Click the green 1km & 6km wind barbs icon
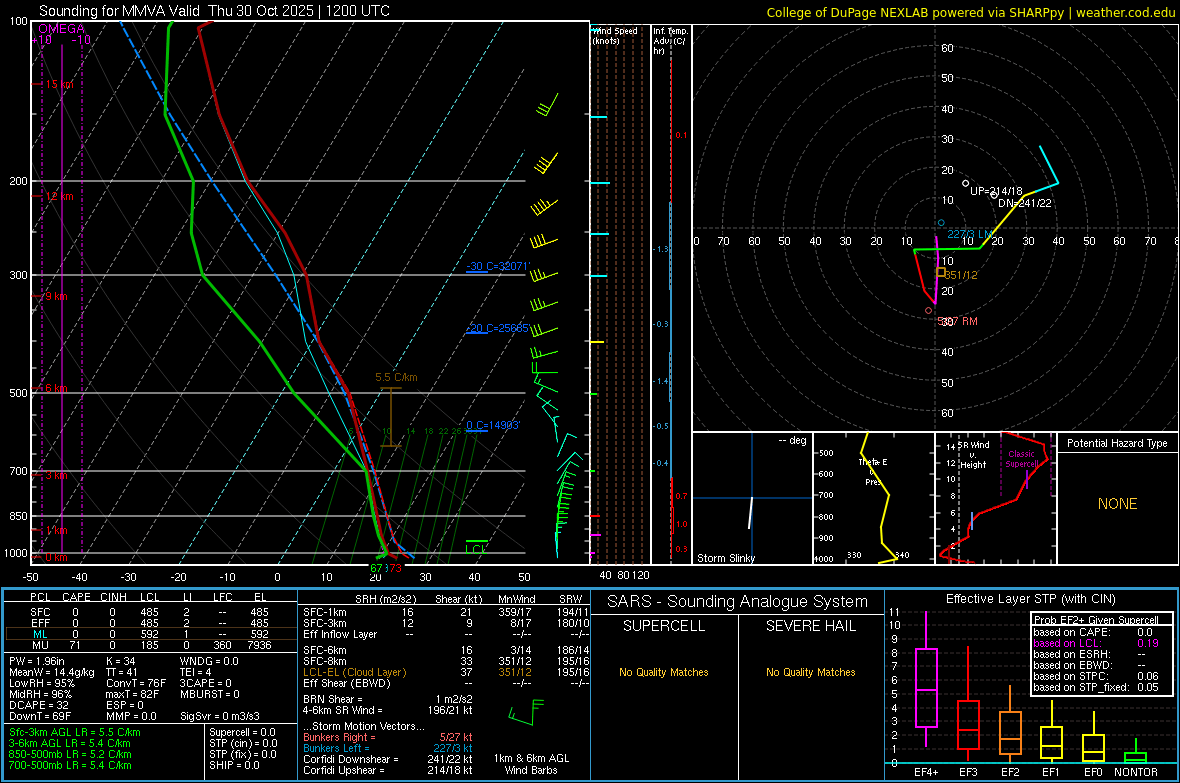Viewport: 1180px width, 783px height. coord(525,712)
